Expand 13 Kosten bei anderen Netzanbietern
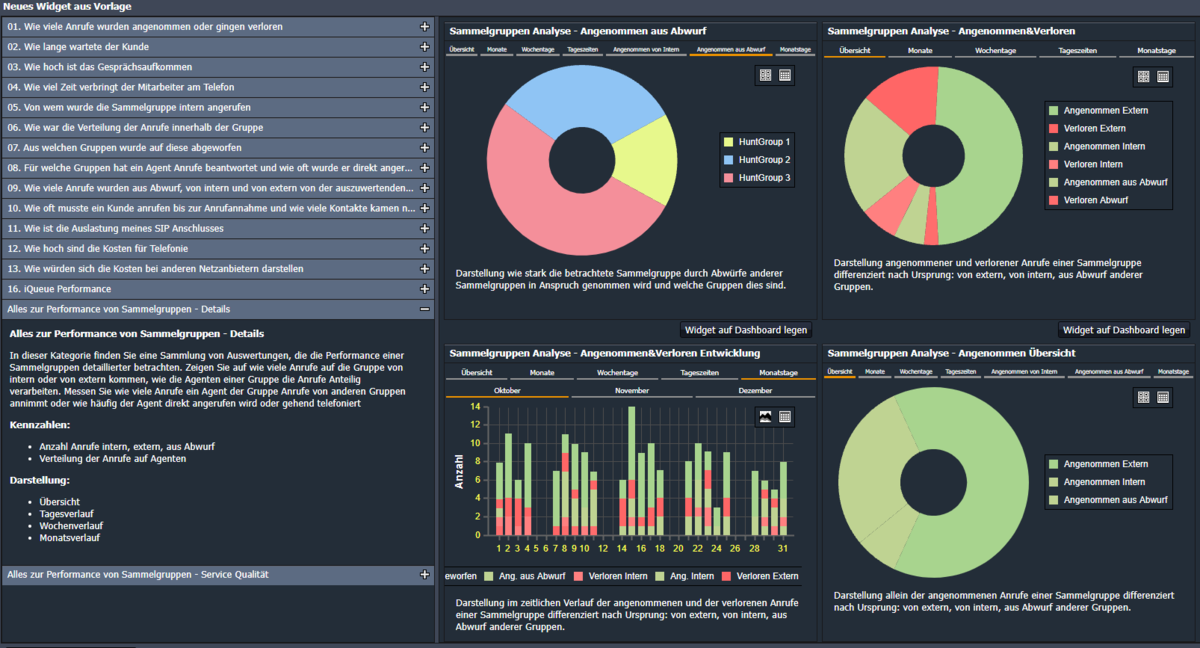Viewport: 1200px width, 648px height. pos(425,269)
